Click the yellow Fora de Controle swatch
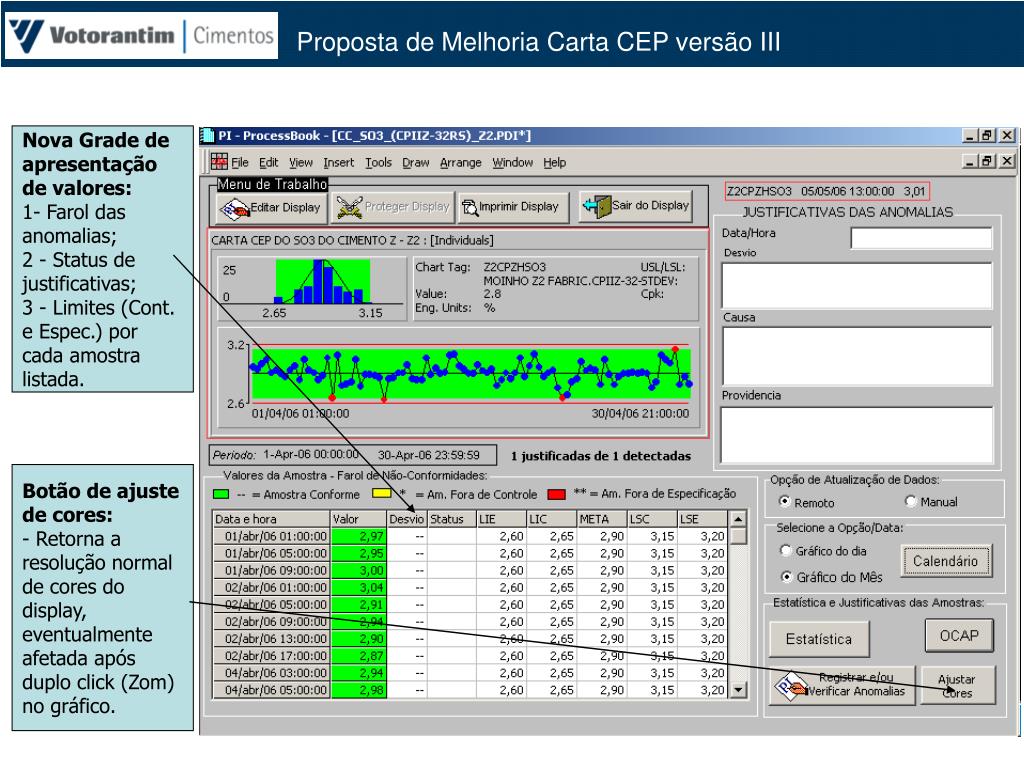1024x768 pixels. pos(381,494)
